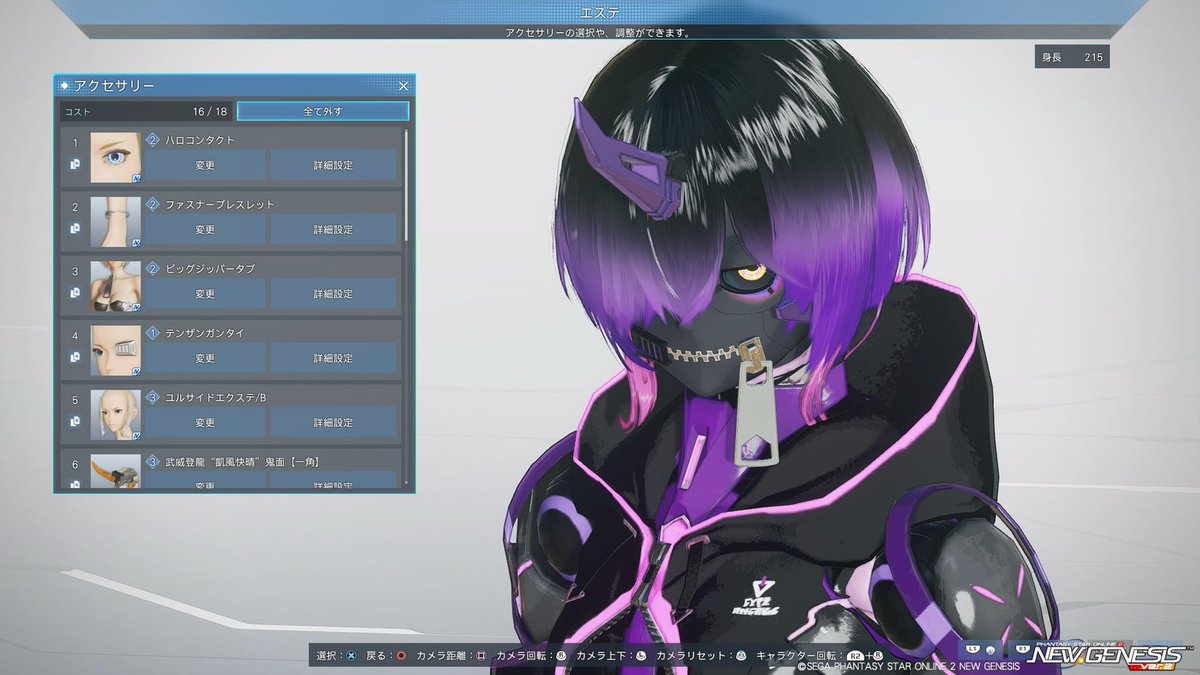Click the cross button icon next to 選択

[x=349, y=656]
